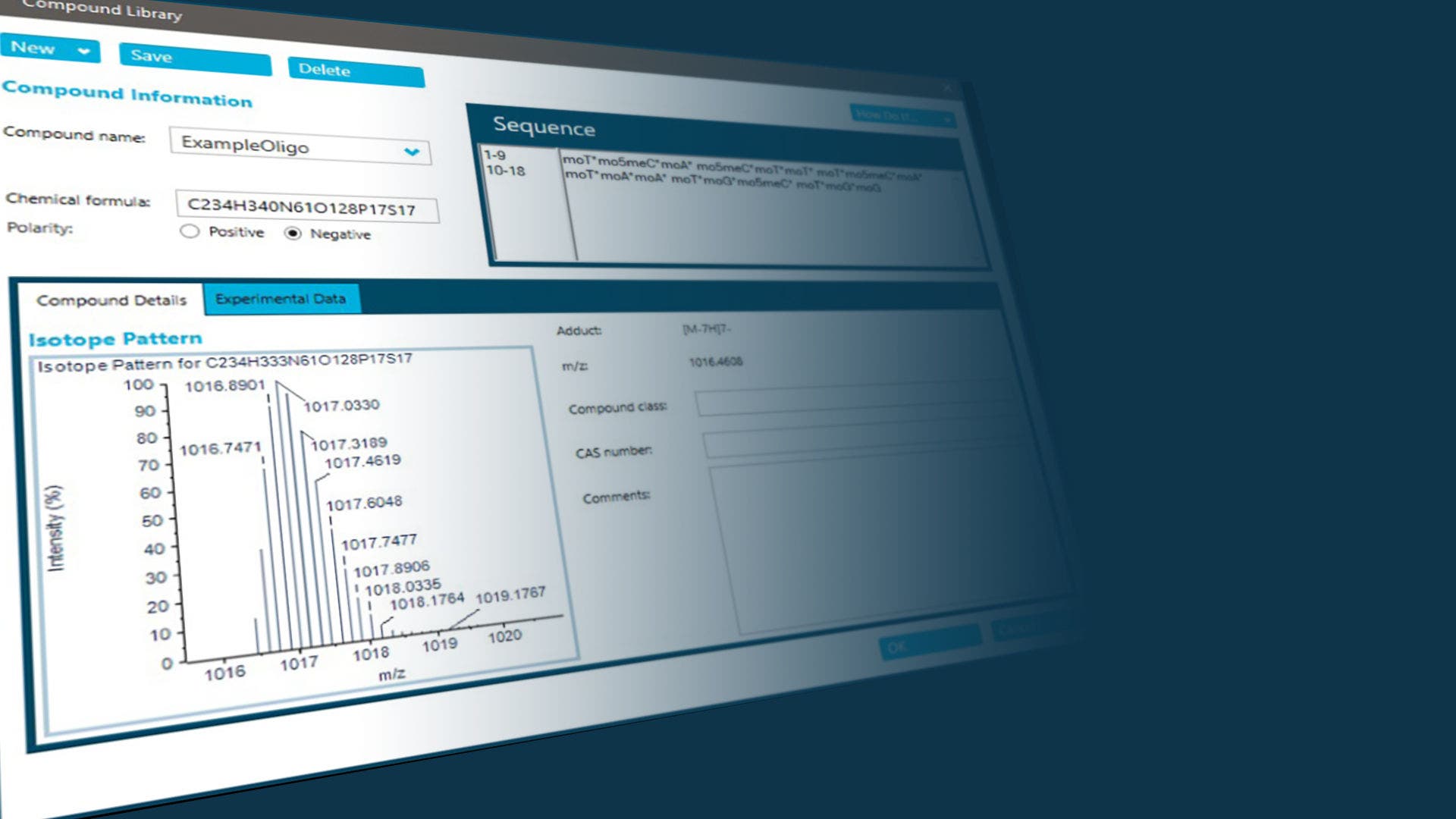This screenshot has width=1456, height=819.
Task: Open the New button dropdown arrow
Action: [84, 52]
